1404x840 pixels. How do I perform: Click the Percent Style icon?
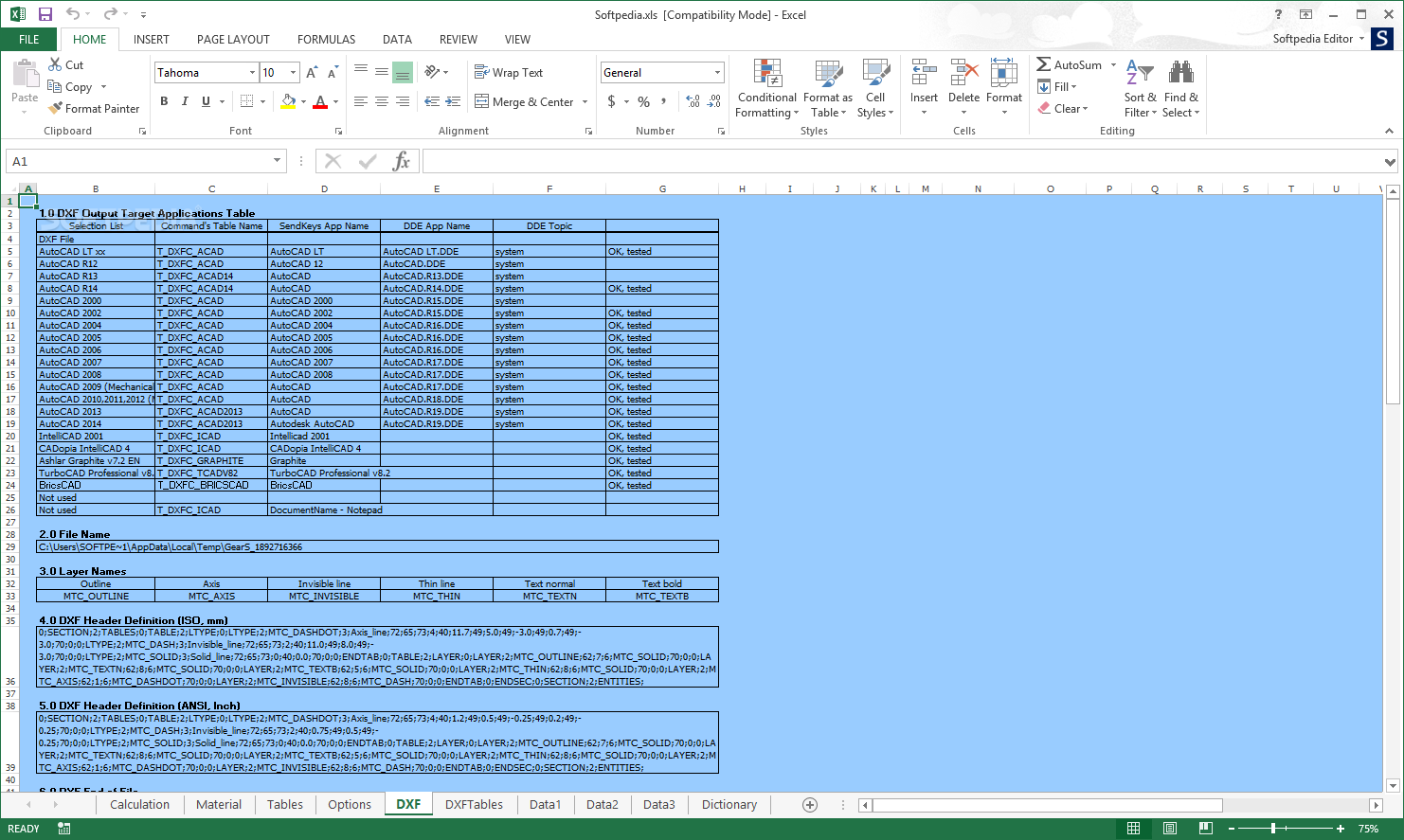[x=644, y=101]
